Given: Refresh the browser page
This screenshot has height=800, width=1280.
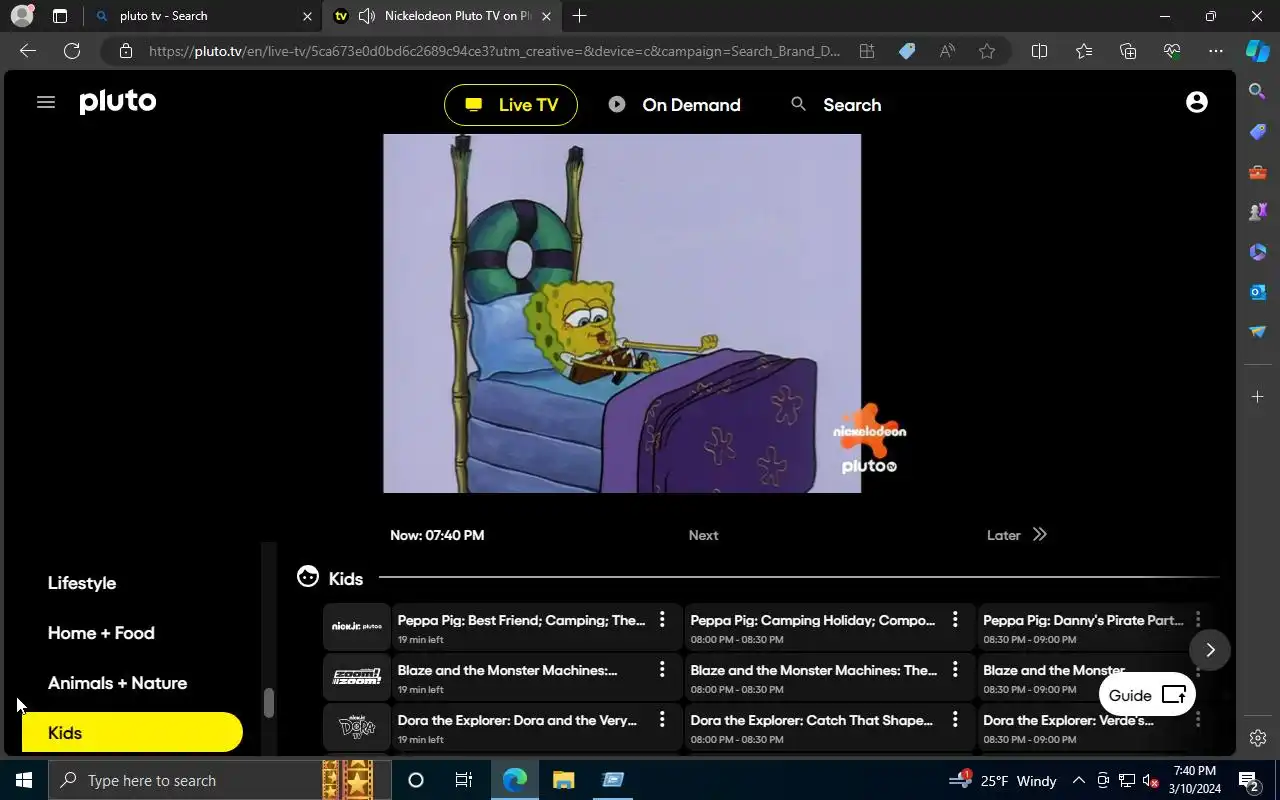Looking at the screenshot, I should tap(72, 51).
